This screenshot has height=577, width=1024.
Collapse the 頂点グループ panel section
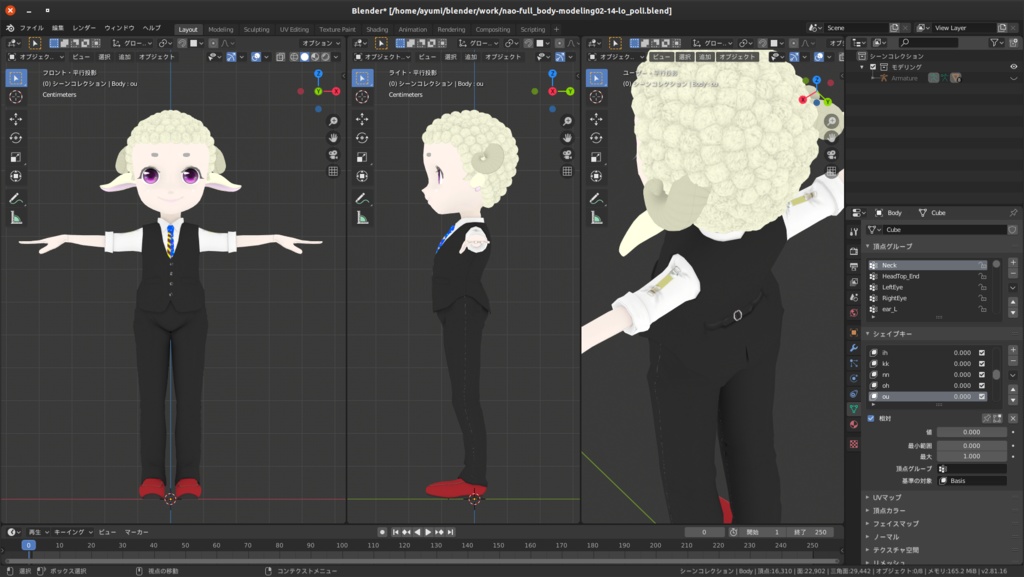pos(869,246)
